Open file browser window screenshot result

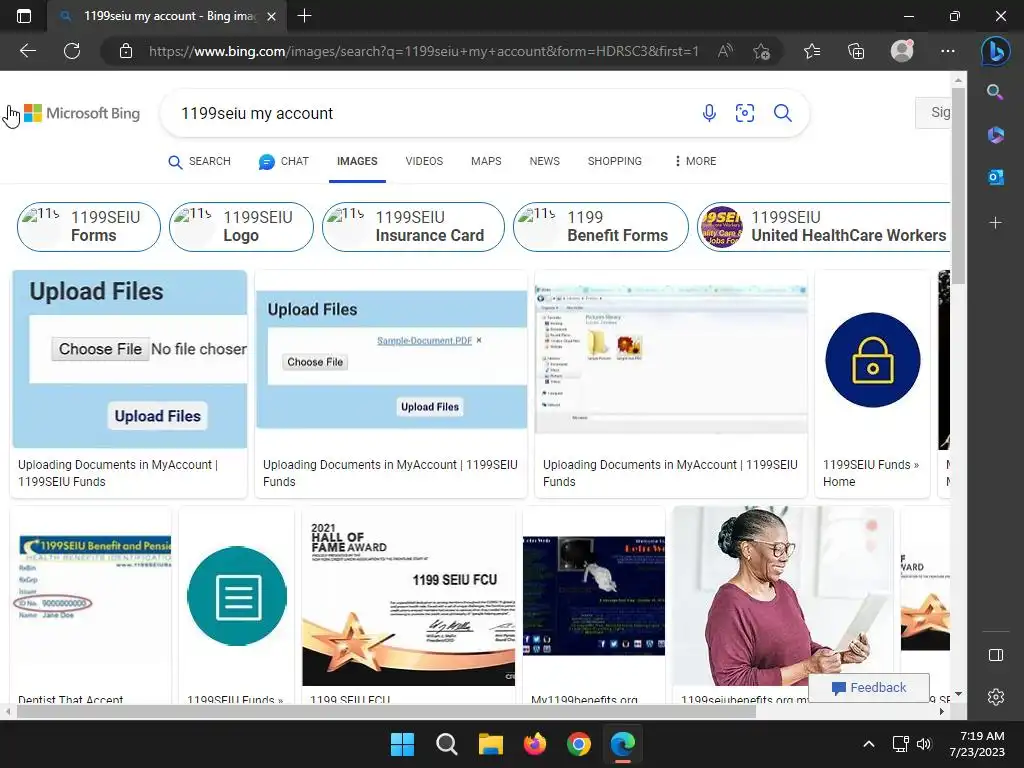[671, 359]
